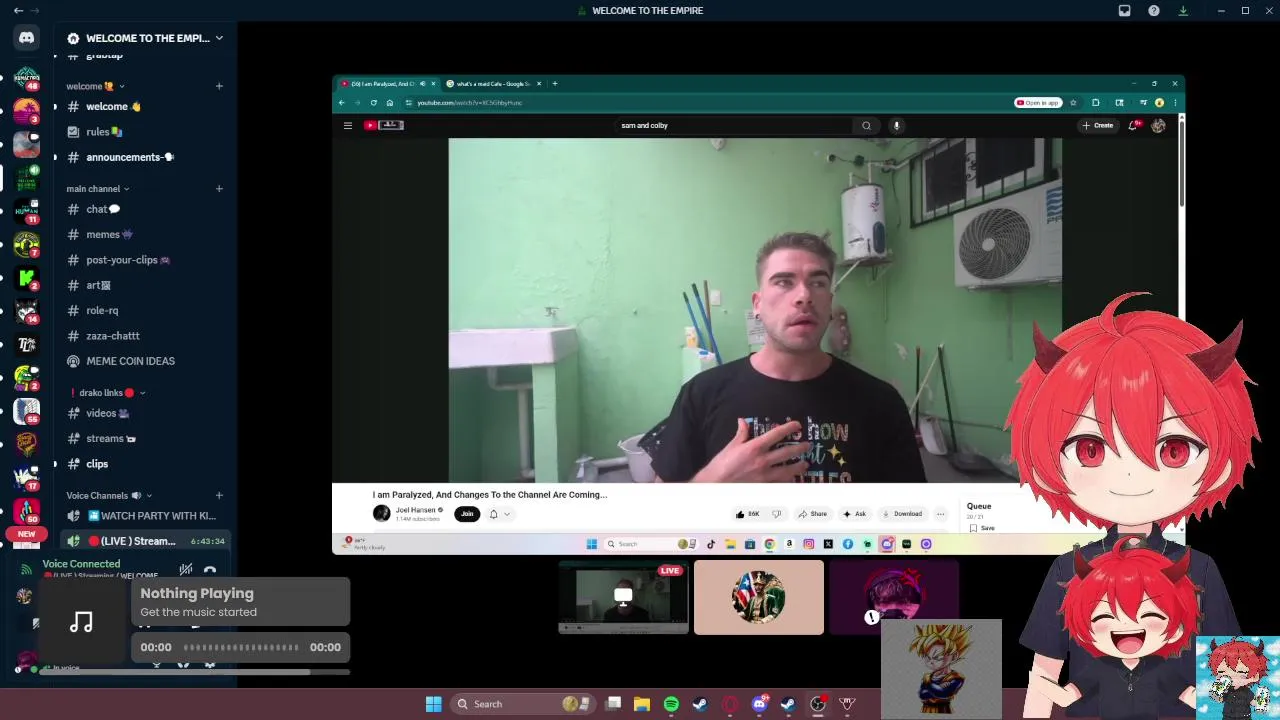Start YouTube voice search microphone

[x=897, y=126]
